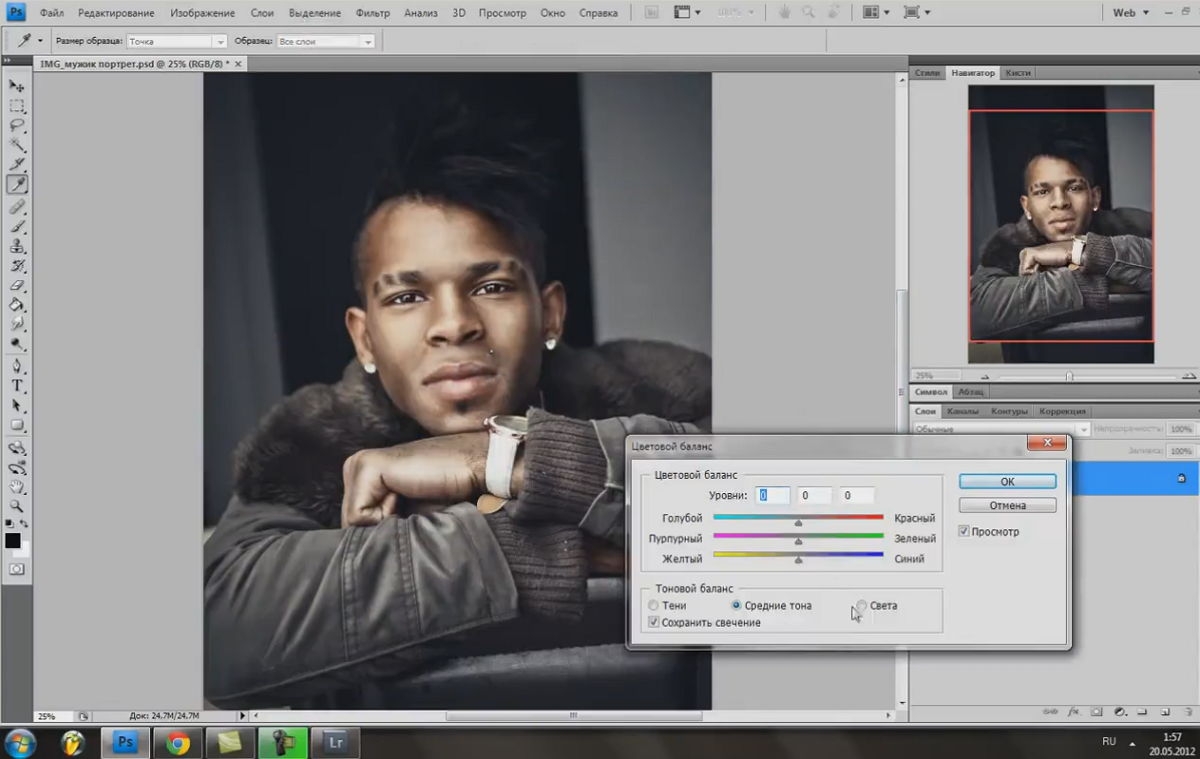This screenshot has height=759, width=1200.
Task: Select the Type tool
Action: click(x=17, y=386)
